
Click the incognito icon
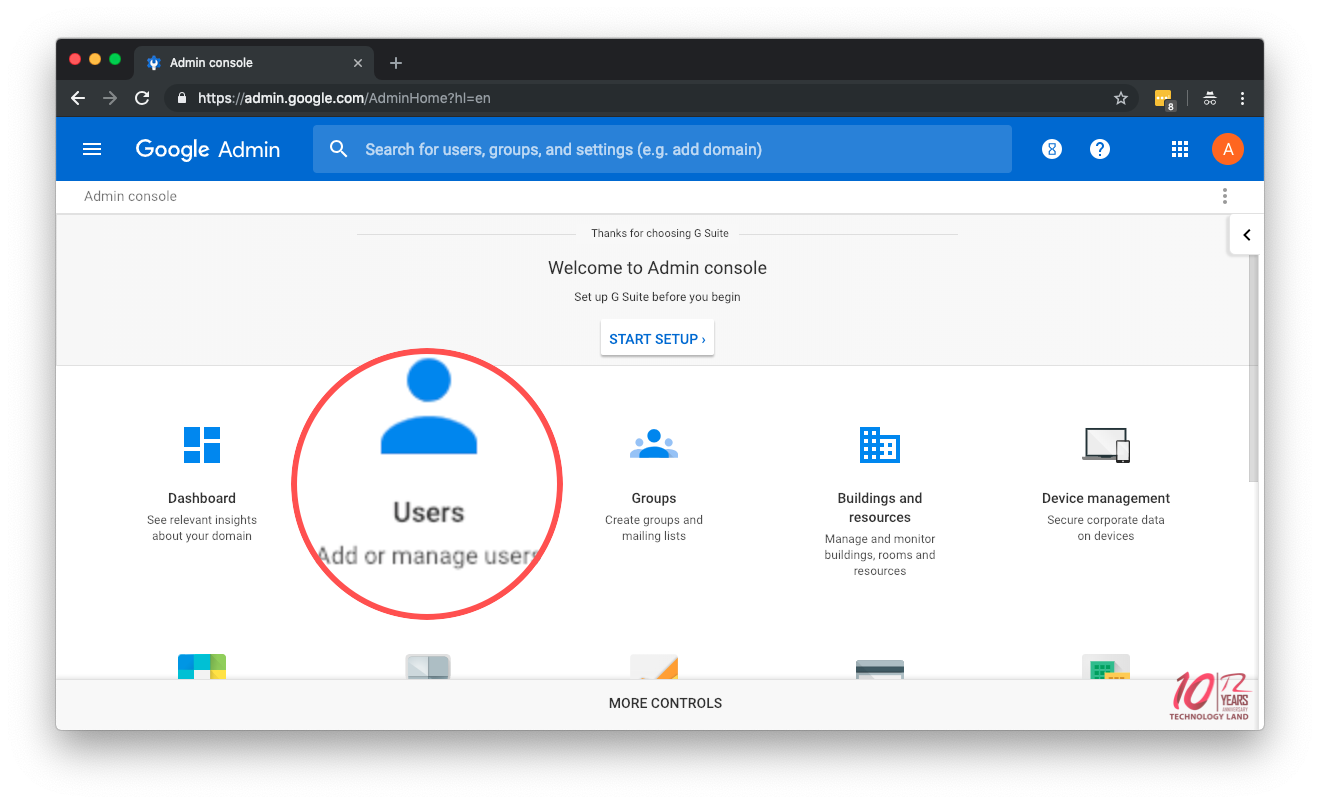click(1210, 98)
